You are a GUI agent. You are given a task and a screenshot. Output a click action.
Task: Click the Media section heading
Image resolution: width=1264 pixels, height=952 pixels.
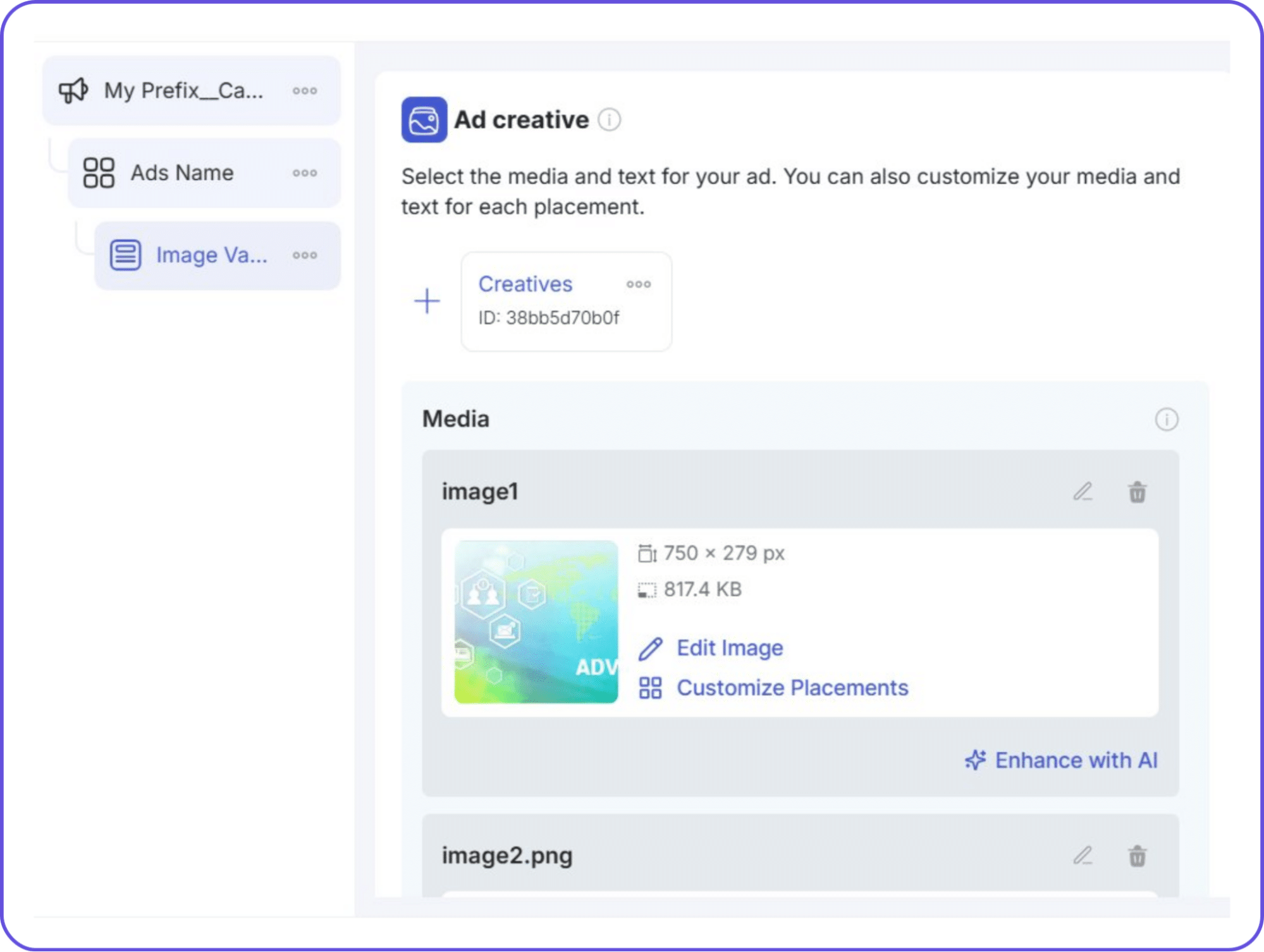(x=456, y=419)
